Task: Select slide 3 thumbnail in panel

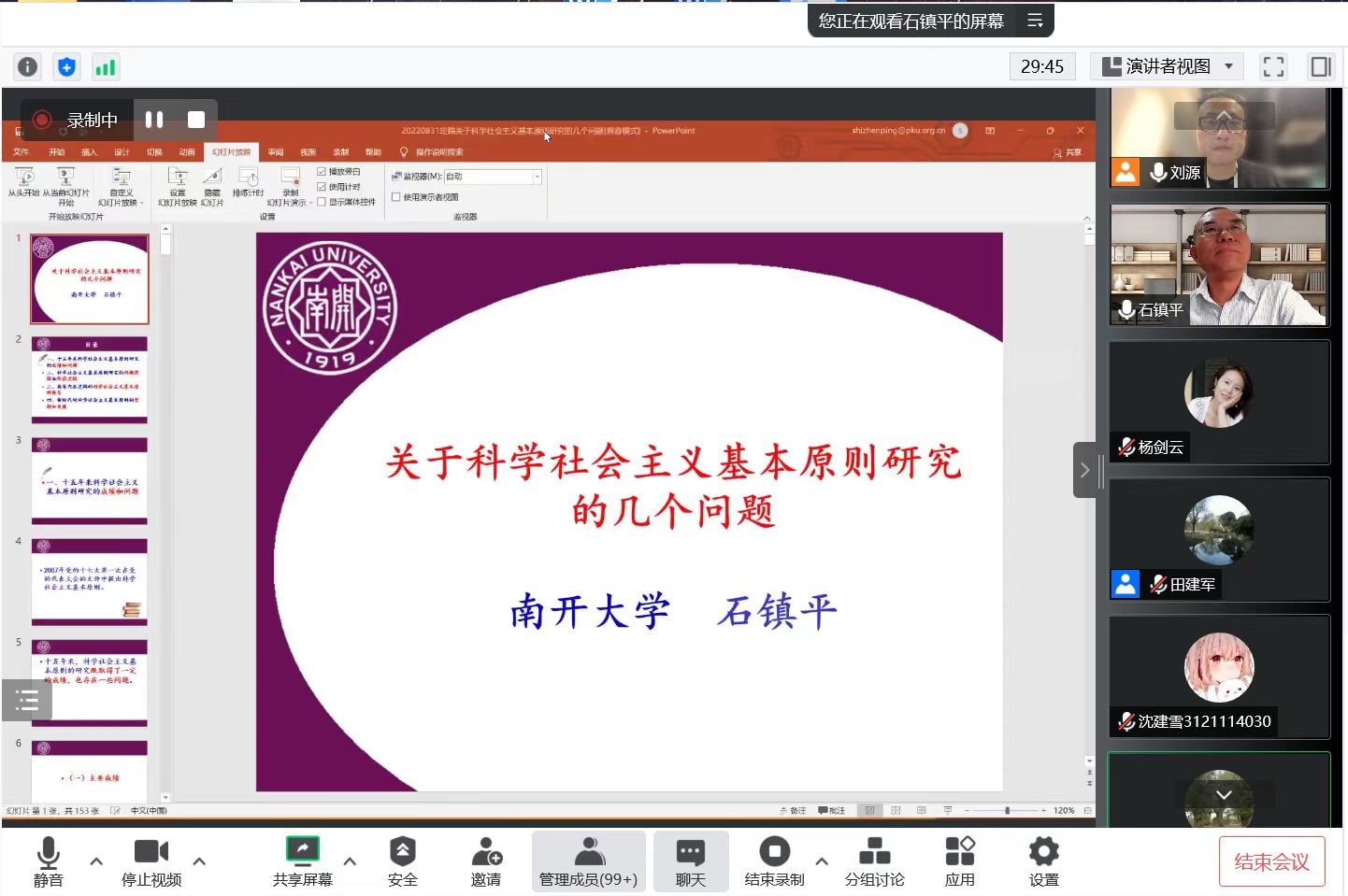Action: coord(90,480)
